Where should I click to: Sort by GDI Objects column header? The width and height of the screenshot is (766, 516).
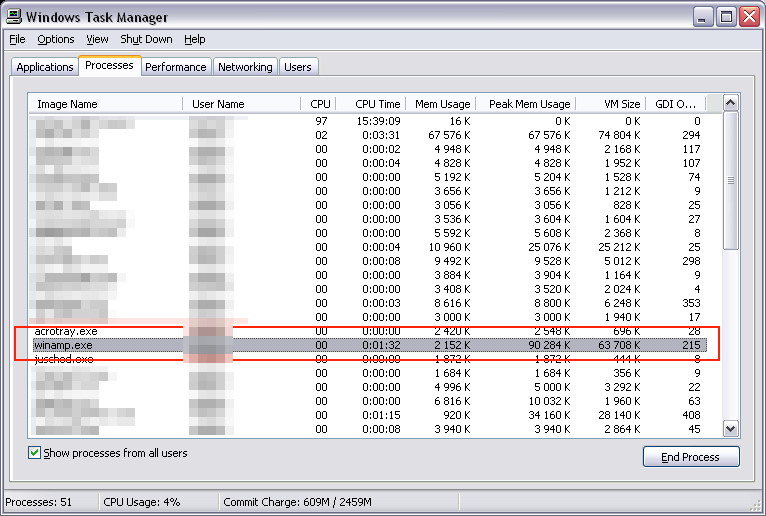676,104
